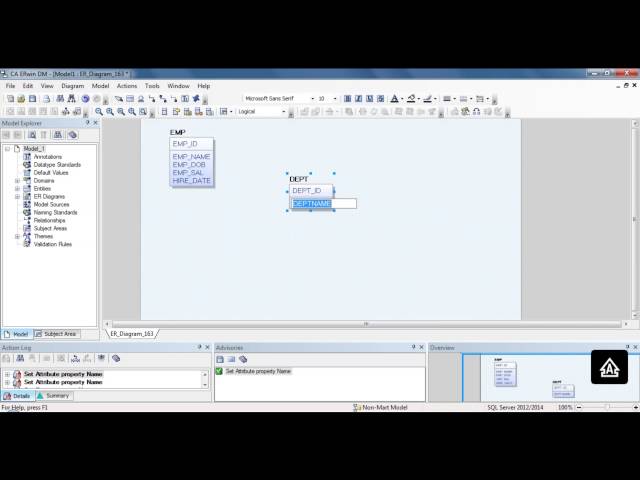Click the Model Explorer eraser-shaped icon
640x480 pixels.
click(73, 135)
